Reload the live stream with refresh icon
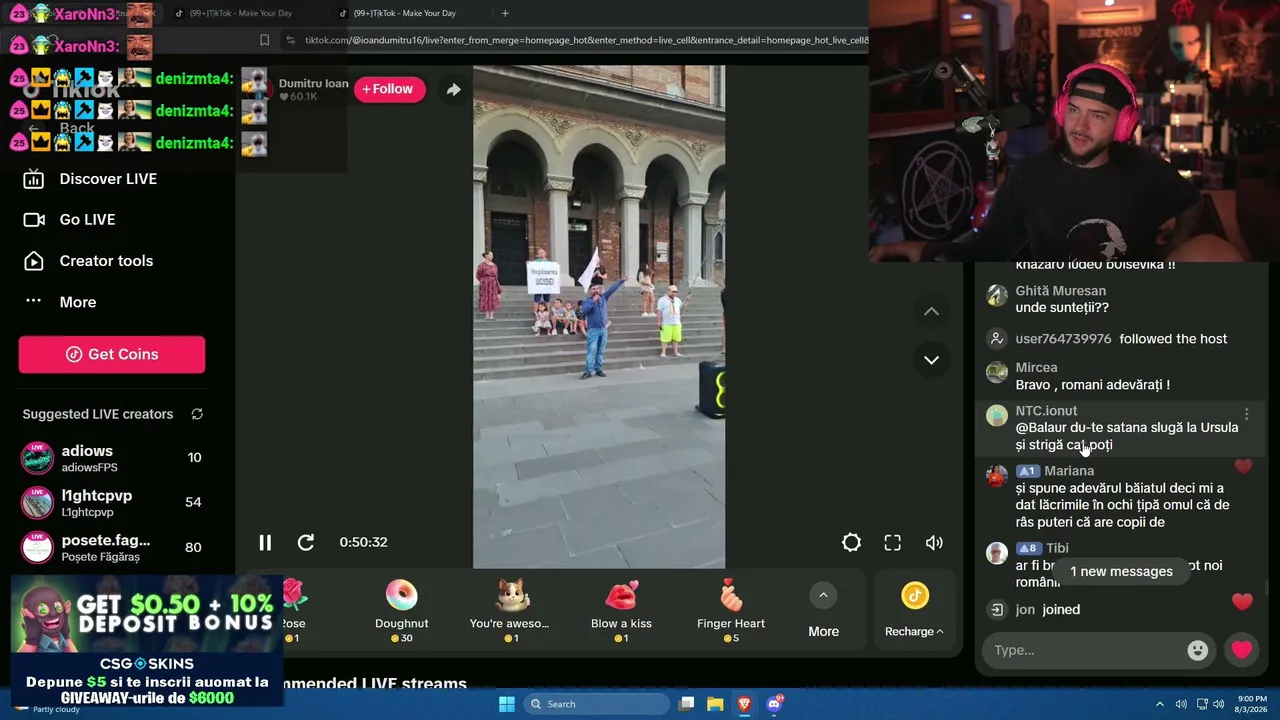 (306, 542)
